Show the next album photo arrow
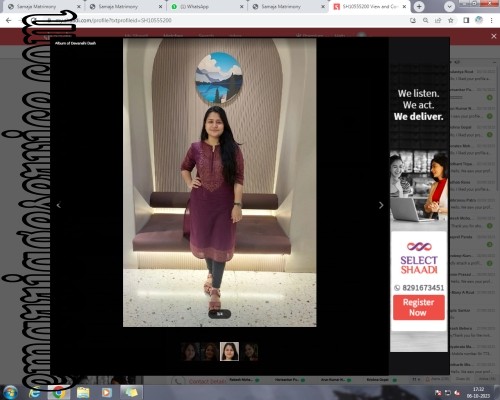 tap(381, 205)
